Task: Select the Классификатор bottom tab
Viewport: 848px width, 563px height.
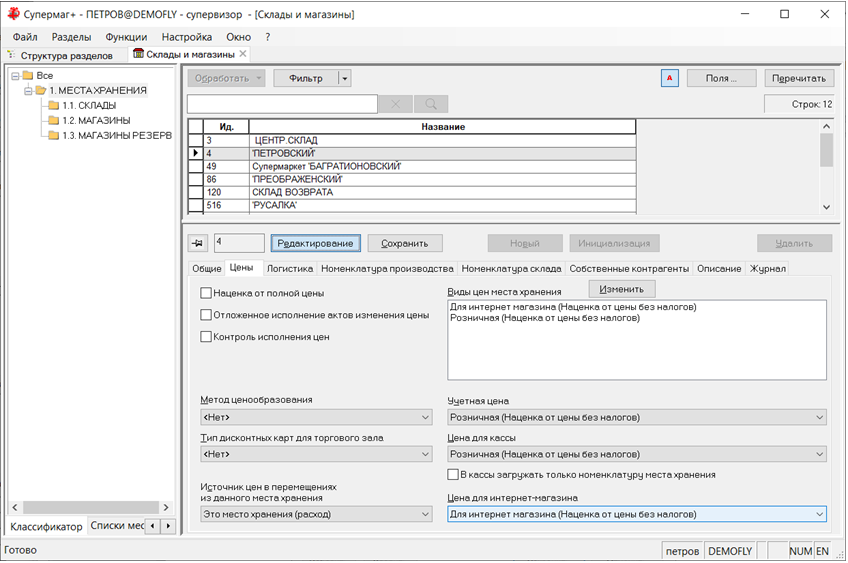Action: point(46,526)
